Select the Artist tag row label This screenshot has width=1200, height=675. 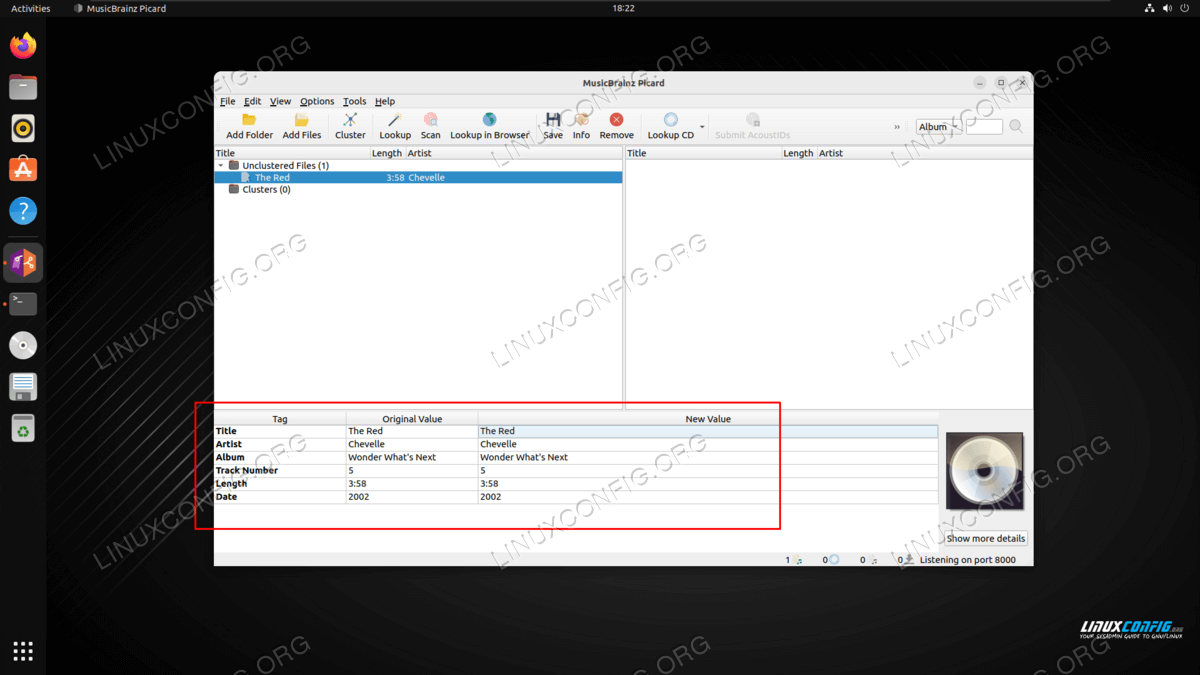click(x=229, y=444)
